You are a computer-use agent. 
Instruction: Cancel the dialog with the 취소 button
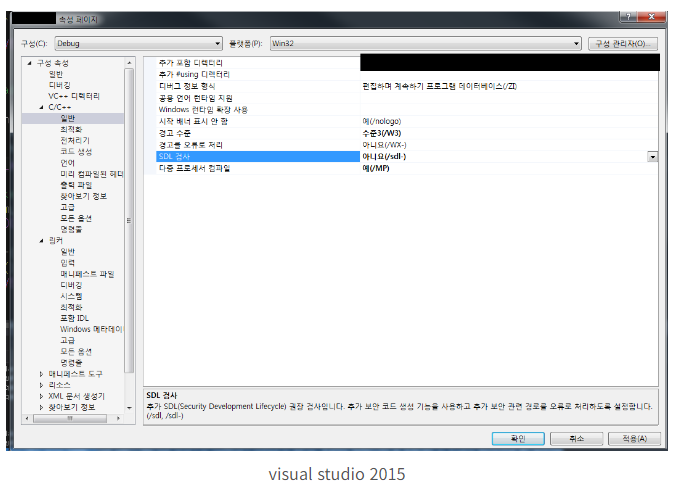[576, 438]
